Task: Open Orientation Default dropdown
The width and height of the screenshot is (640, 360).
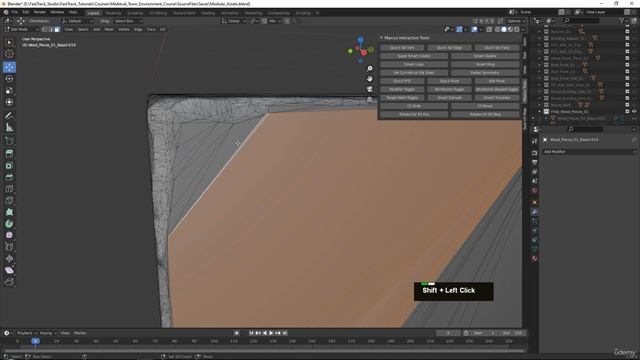Action: pos(77,21)
